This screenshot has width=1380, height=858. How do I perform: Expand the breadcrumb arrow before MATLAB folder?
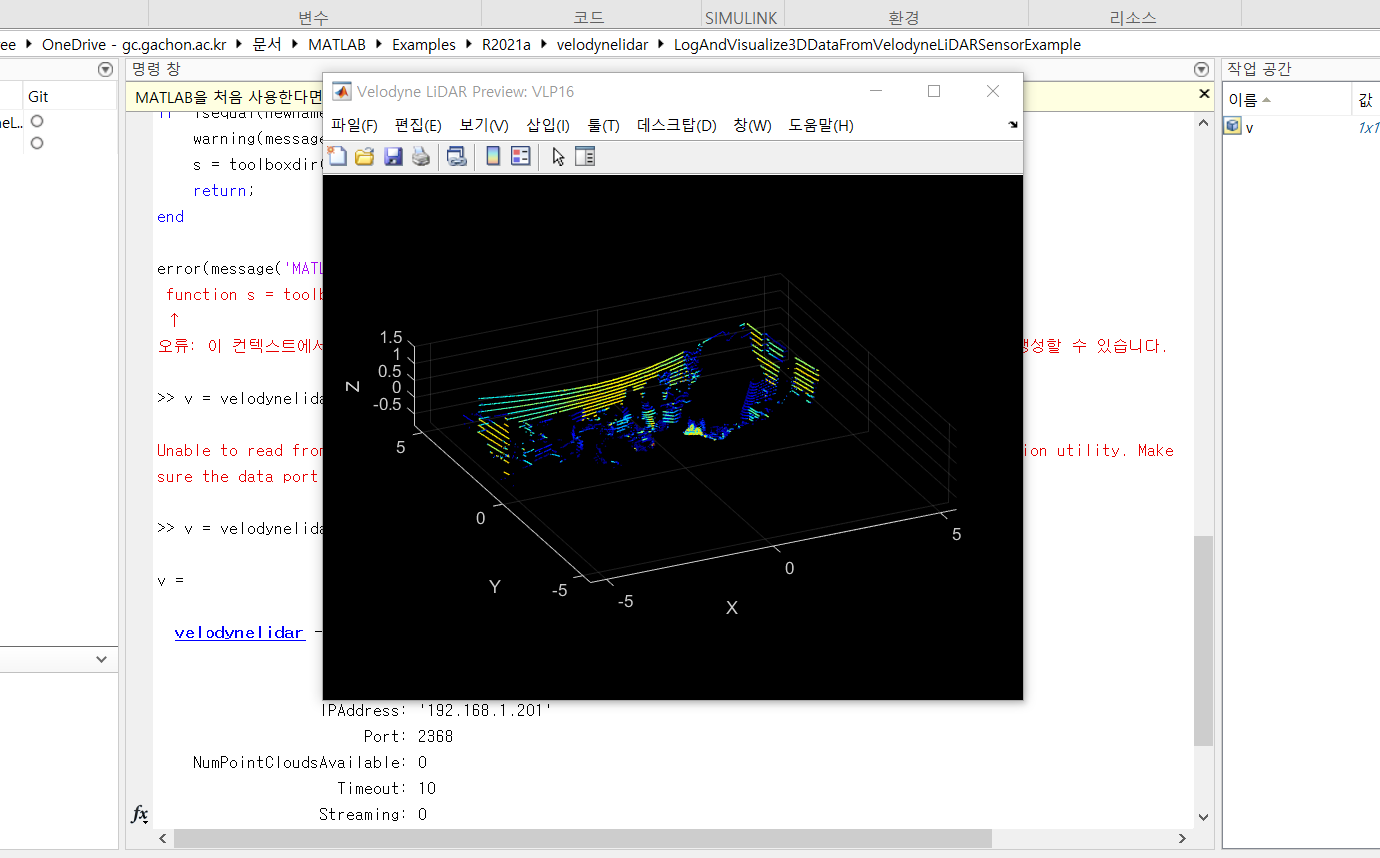[x=297, y=45]
